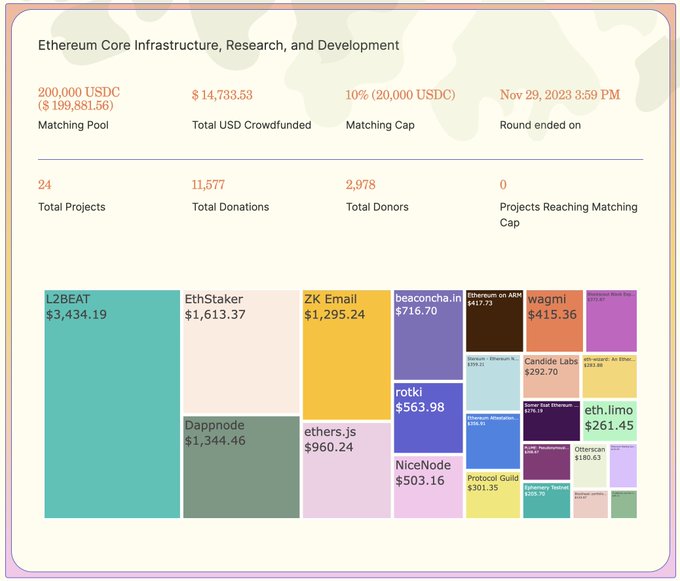Select the Stereum light-blue tile
This screenshot has height=581, width=680.
pyautogui.click(x=493, y=382)
